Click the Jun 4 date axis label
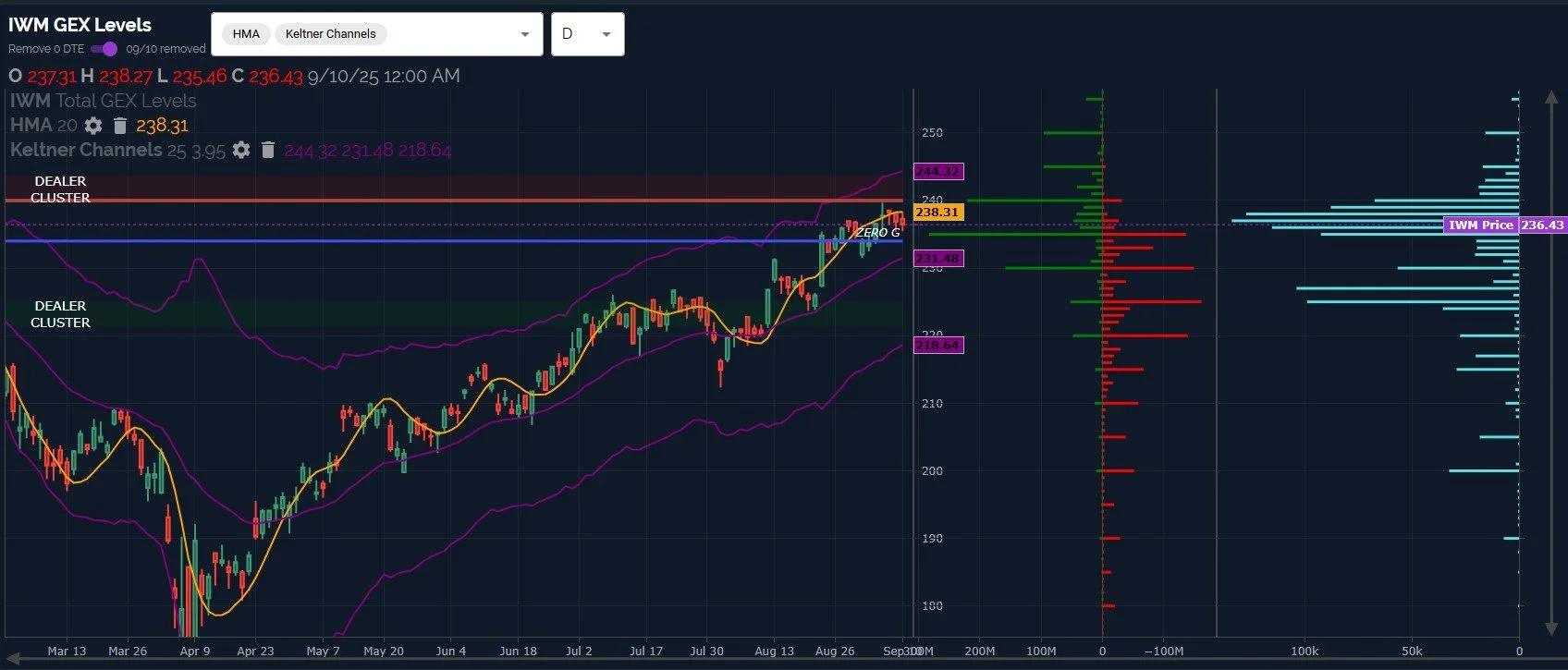 [x=451, y=651]
